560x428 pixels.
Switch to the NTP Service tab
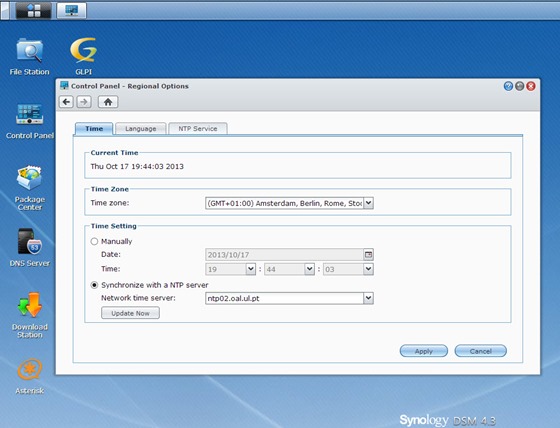coord(198,129)
